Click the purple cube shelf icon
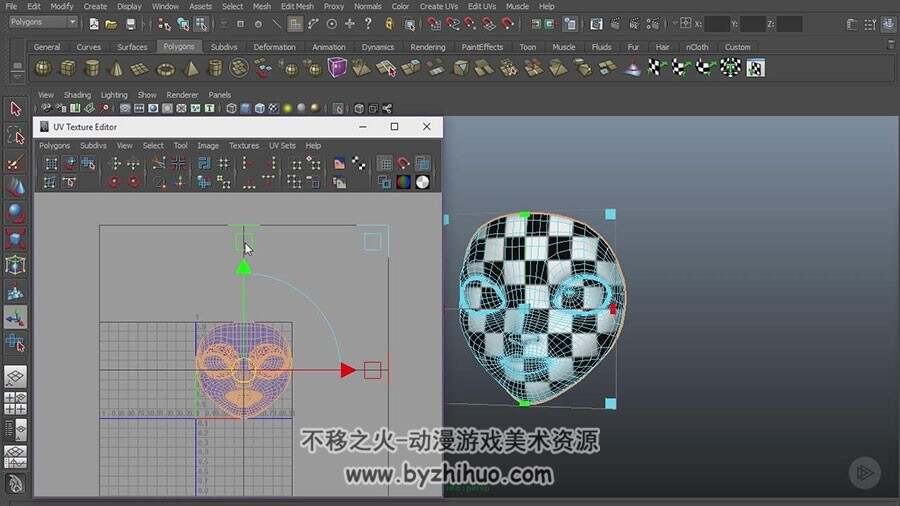Viewport: 900px width, 506px height. click(x=338, y=68)
